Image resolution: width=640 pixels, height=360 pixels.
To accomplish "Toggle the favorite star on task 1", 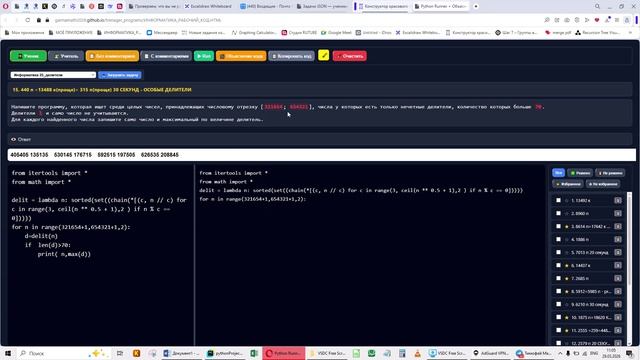I will (567, 200).
